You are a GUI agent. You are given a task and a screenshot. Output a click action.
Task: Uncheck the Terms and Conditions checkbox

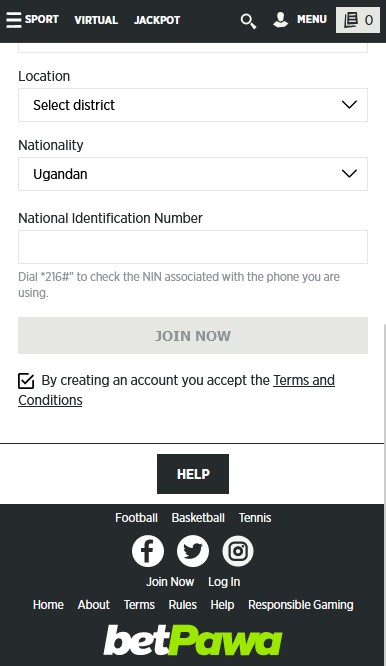click(26, 381)
